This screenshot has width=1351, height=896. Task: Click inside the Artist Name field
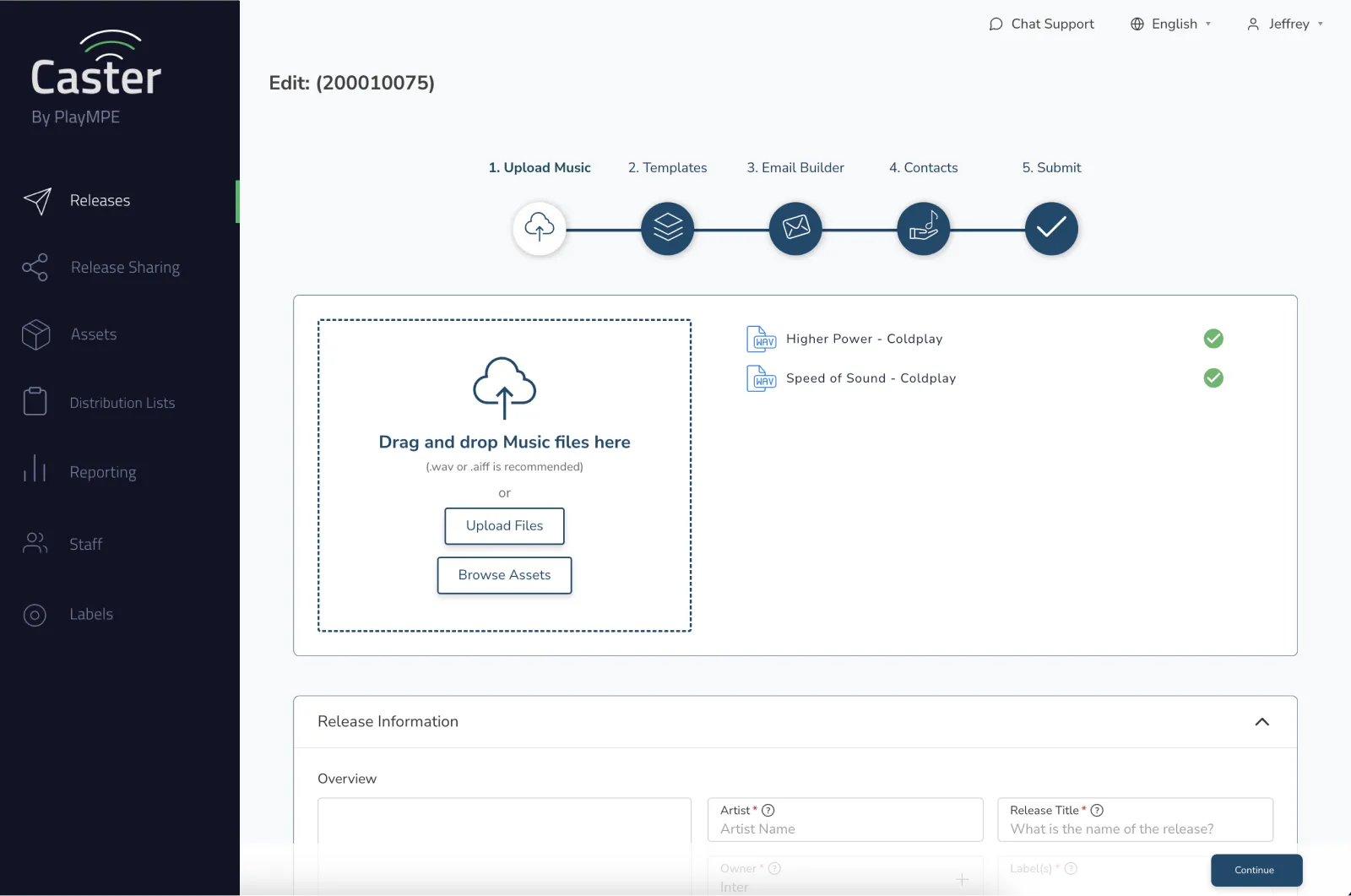(x=844, y=828)
